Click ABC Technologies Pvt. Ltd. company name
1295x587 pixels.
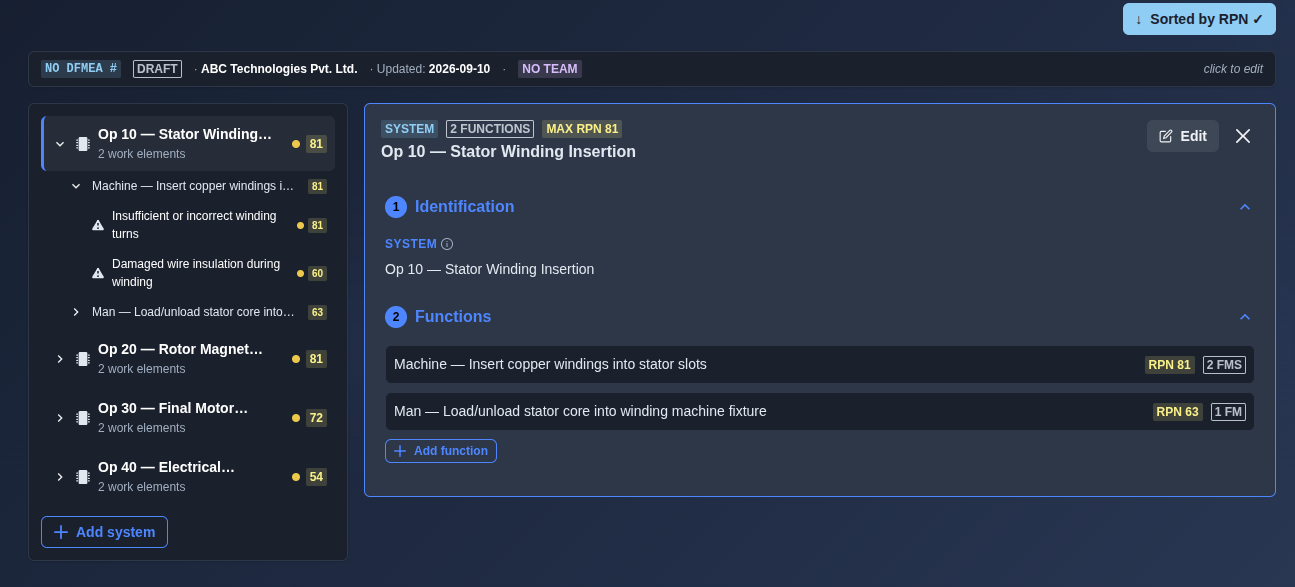coord(279,69)
